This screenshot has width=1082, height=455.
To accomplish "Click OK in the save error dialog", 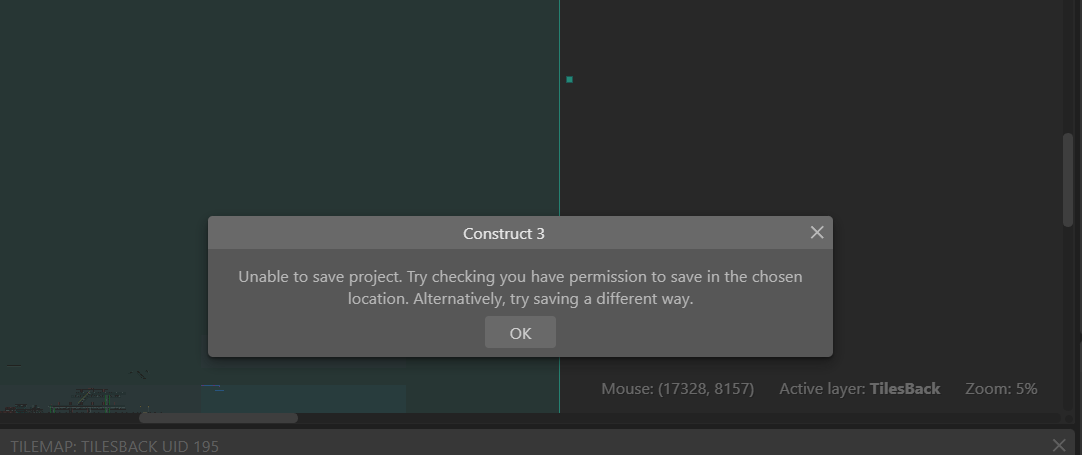I will (x=520, y=333).
